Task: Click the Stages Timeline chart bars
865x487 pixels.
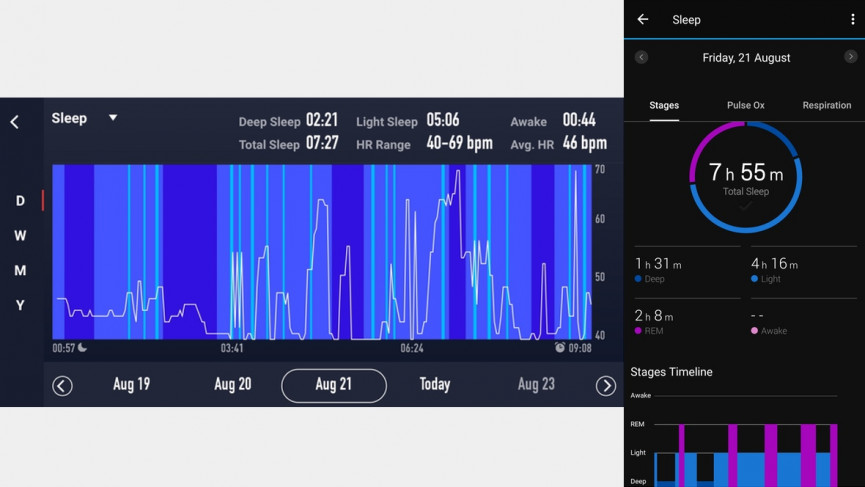Action: 746,455
